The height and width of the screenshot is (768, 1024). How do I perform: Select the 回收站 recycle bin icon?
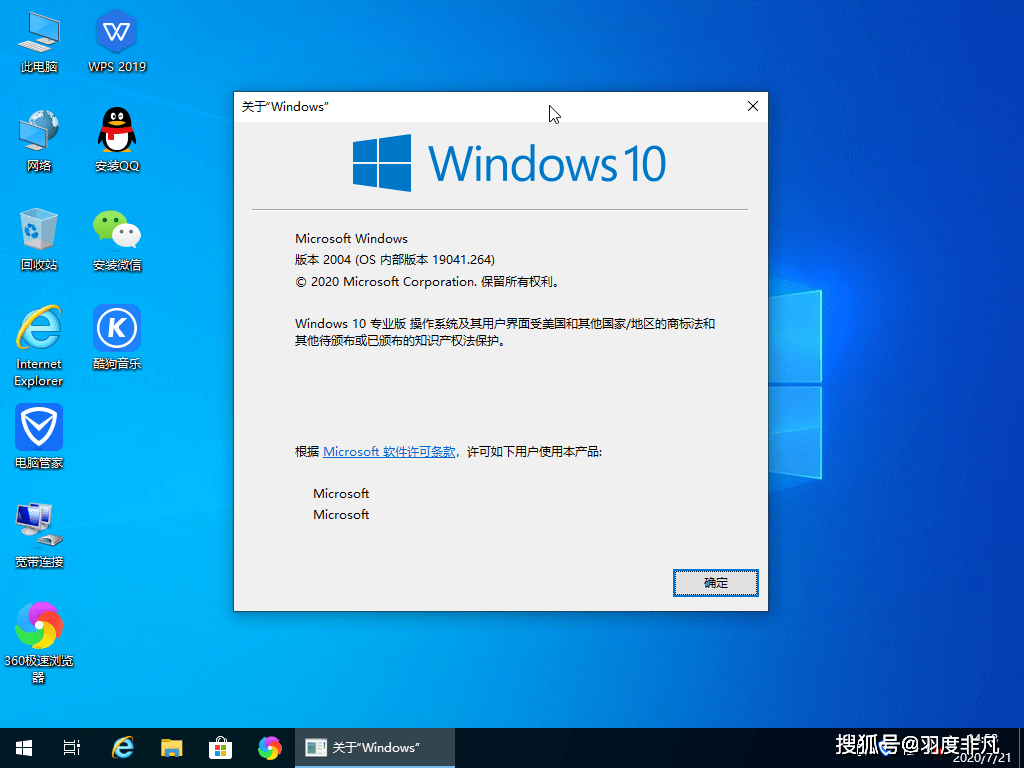click(39, 240)
